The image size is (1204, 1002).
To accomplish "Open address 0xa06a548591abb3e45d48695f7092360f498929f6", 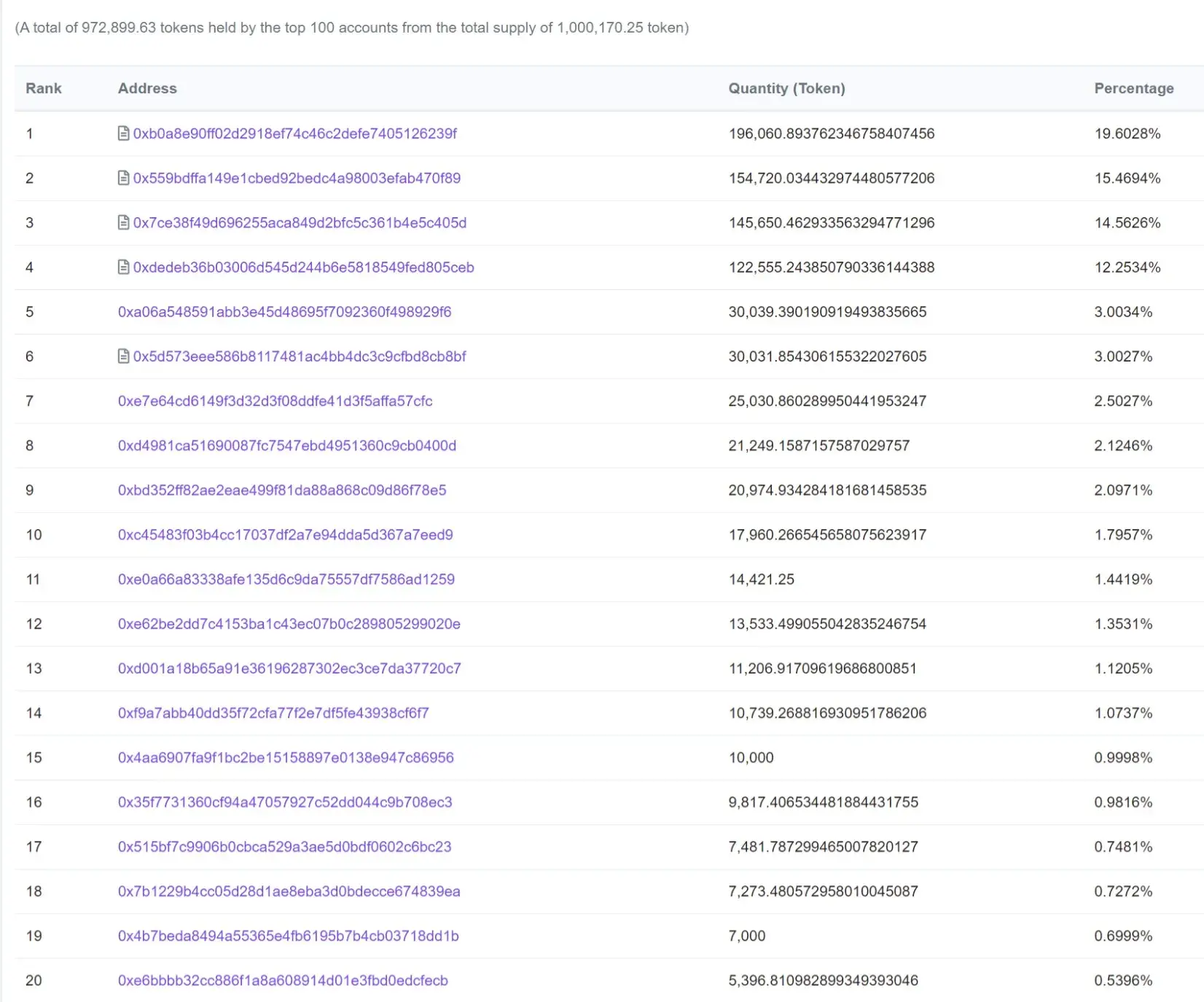I will pos(284,312).
